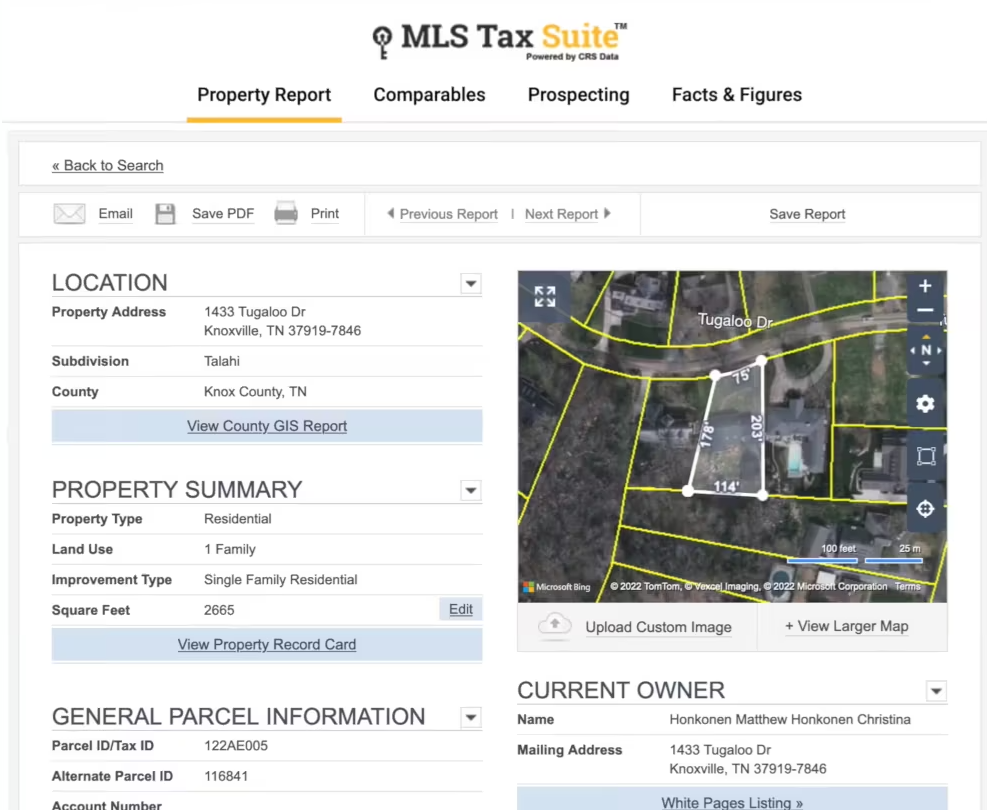
Task: Click the Residential property type value
Action: [x=238, y=519]
